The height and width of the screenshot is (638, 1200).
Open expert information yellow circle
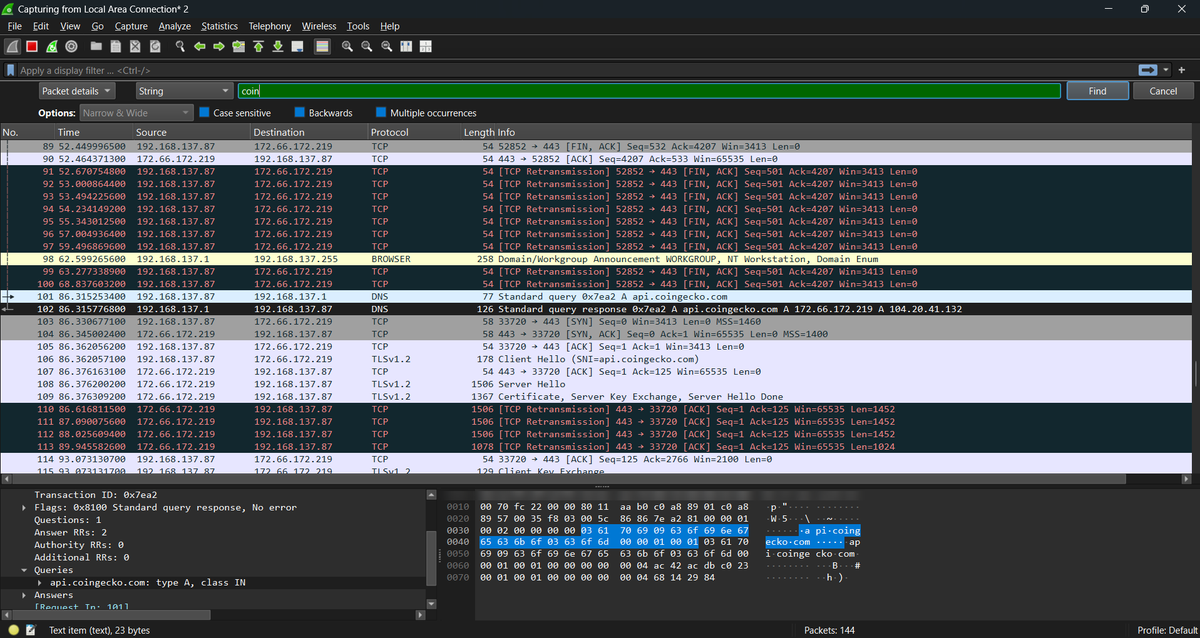click(x=12, y=630)
